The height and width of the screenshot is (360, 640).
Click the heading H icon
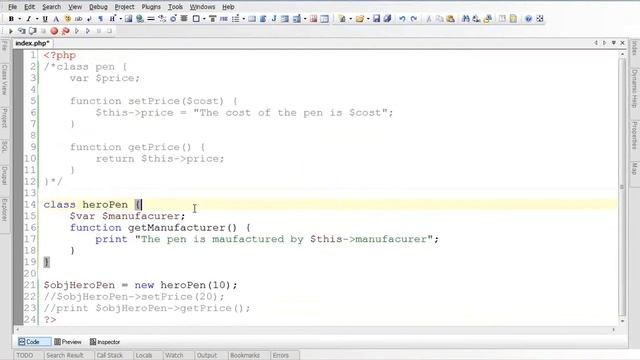112,19
